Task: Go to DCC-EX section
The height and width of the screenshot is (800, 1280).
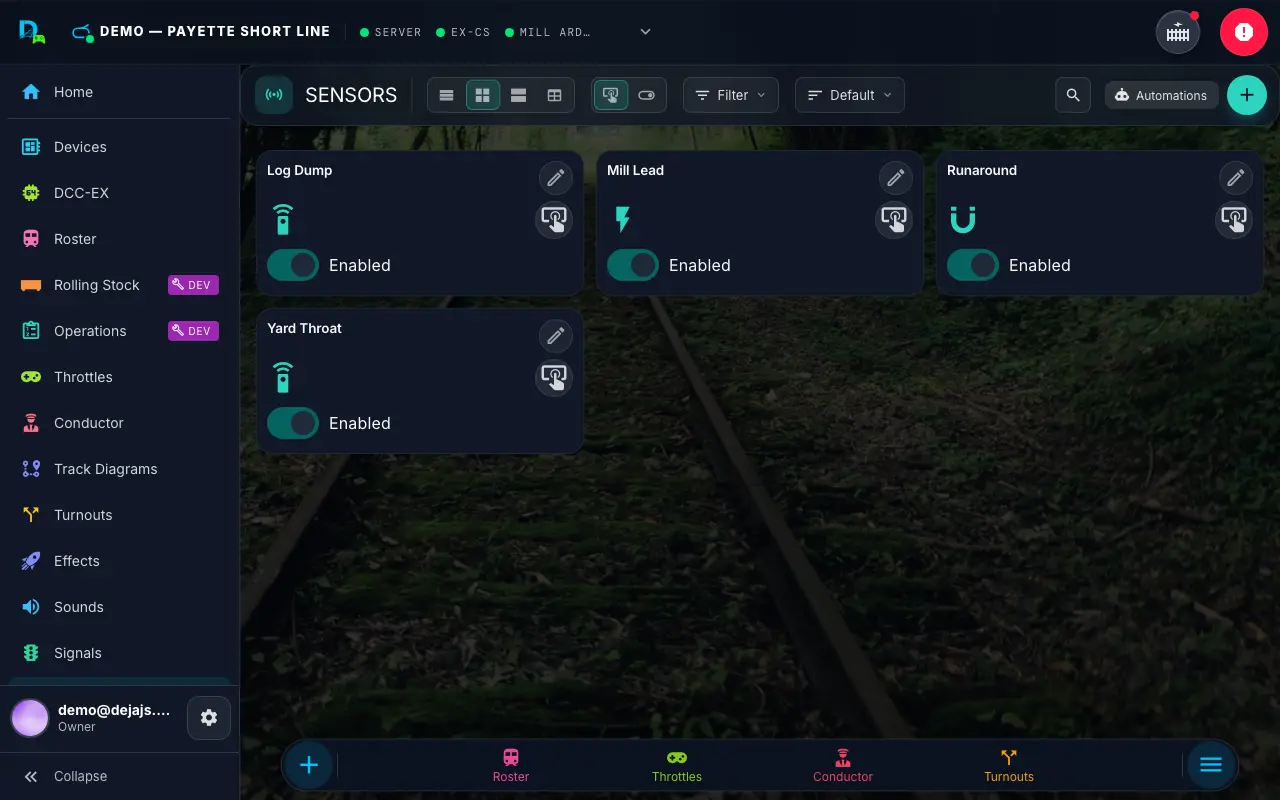Action: (x=119, y=193)
